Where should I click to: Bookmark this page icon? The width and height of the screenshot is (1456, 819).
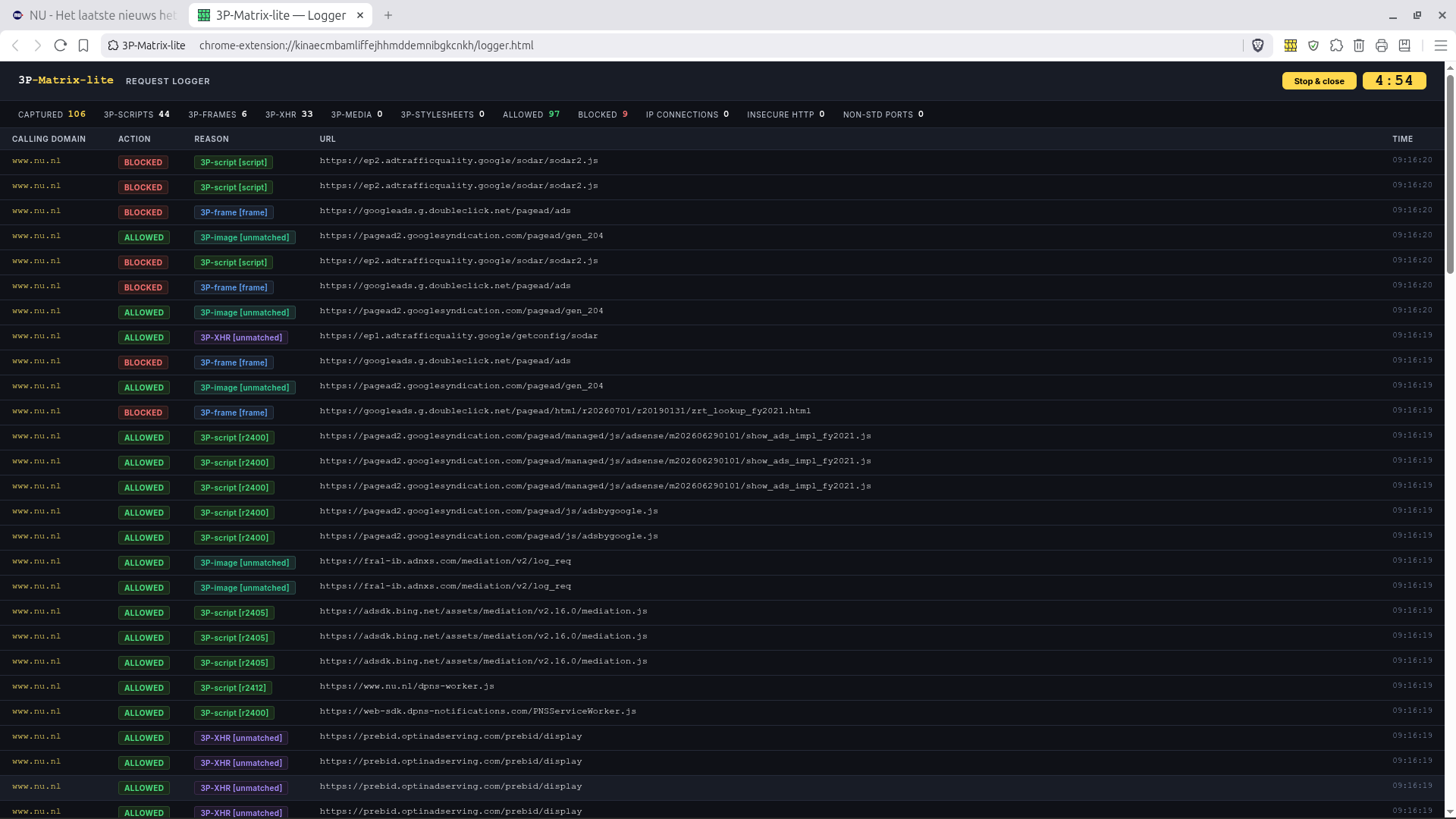(x=83, y=45)
